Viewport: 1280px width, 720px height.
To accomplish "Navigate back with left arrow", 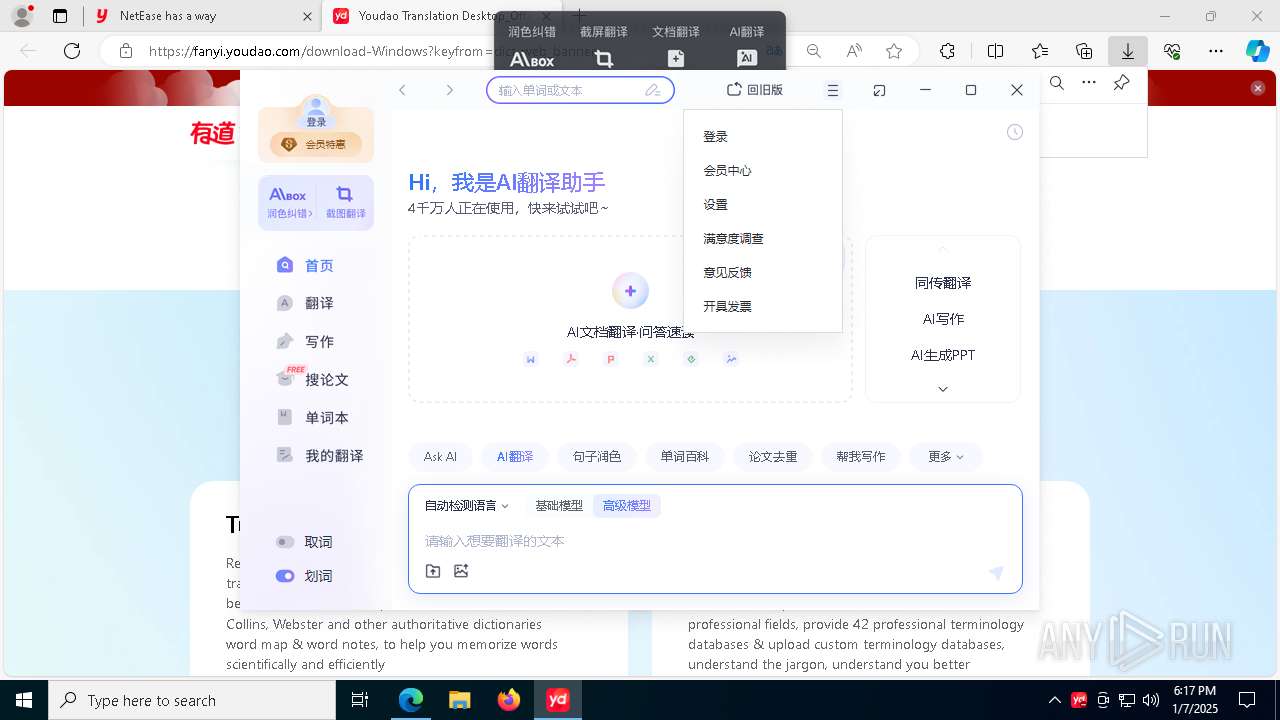I will pos(402,90).
